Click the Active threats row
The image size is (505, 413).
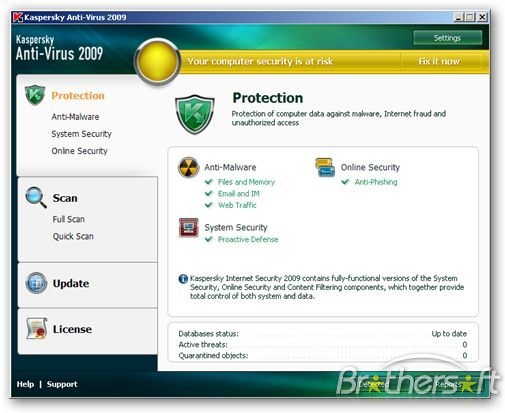[323, 345]
